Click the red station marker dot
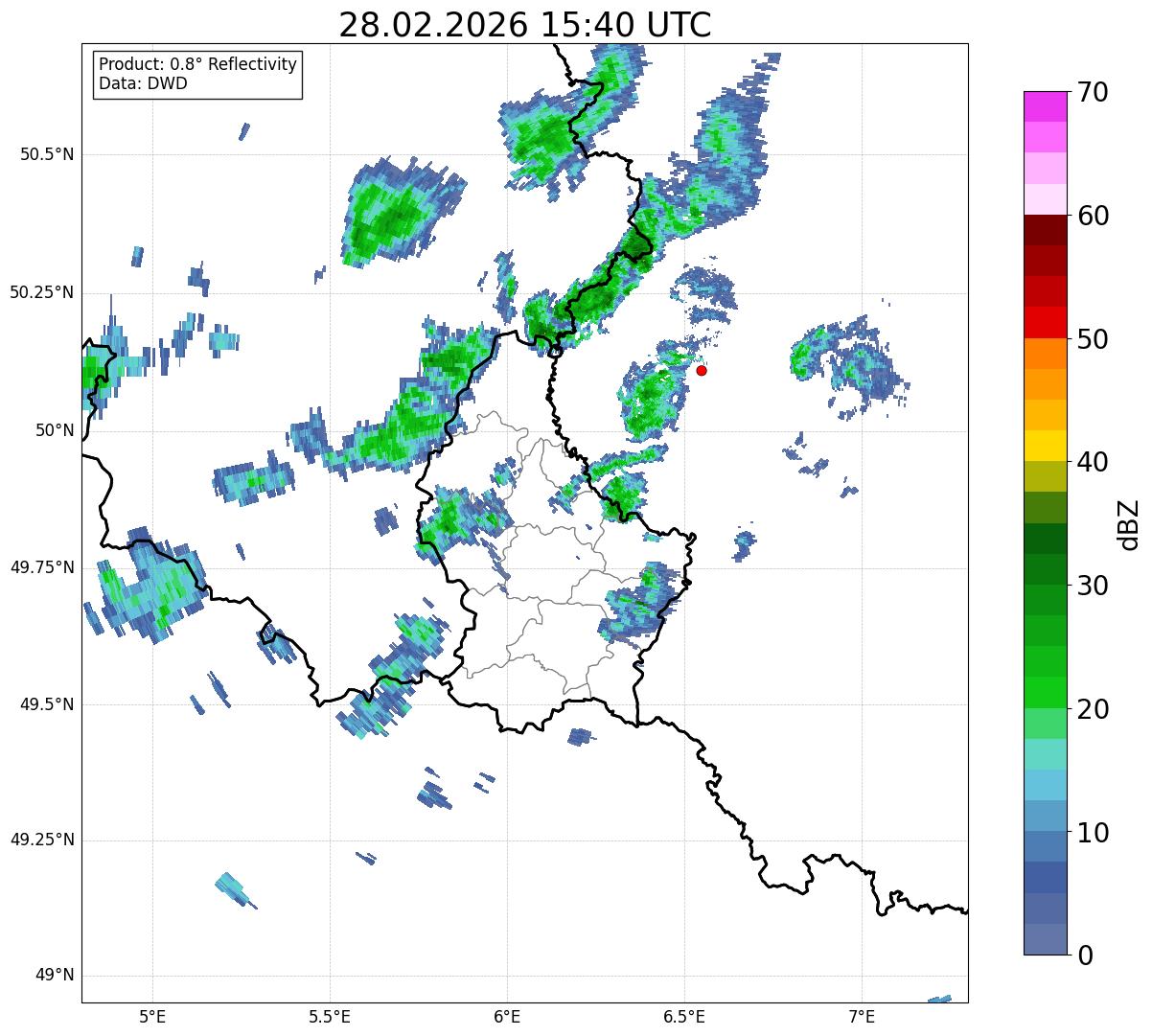1152x1036 pixels. [x=702, y=370]
